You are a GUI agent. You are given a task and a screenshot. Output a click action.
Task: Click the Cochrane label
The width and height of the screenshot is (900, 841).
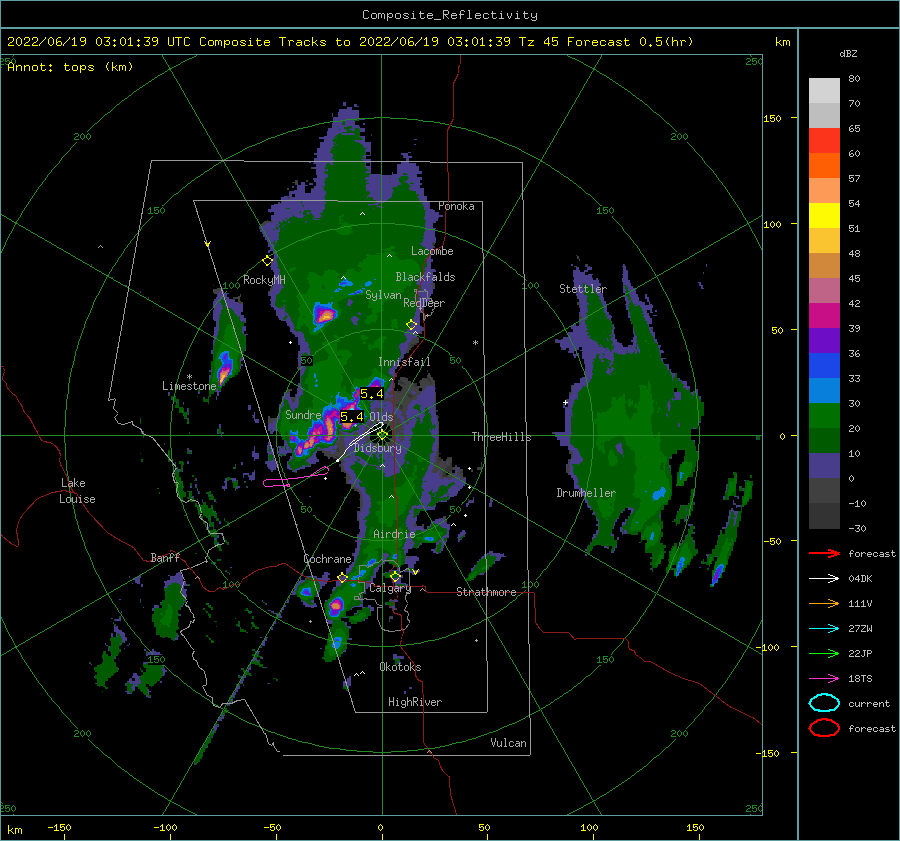tap(327, 559)
